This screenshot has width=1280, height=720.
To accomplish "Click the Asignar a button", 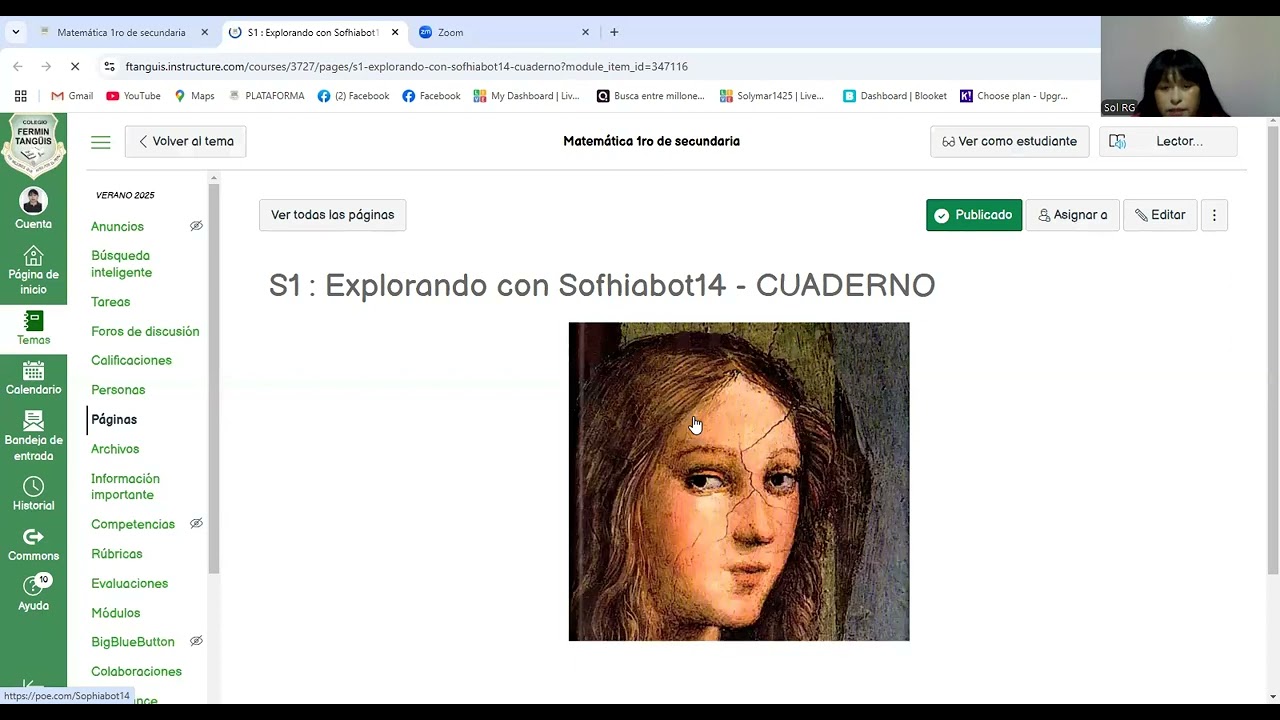I will click(x=1072, y=215).
